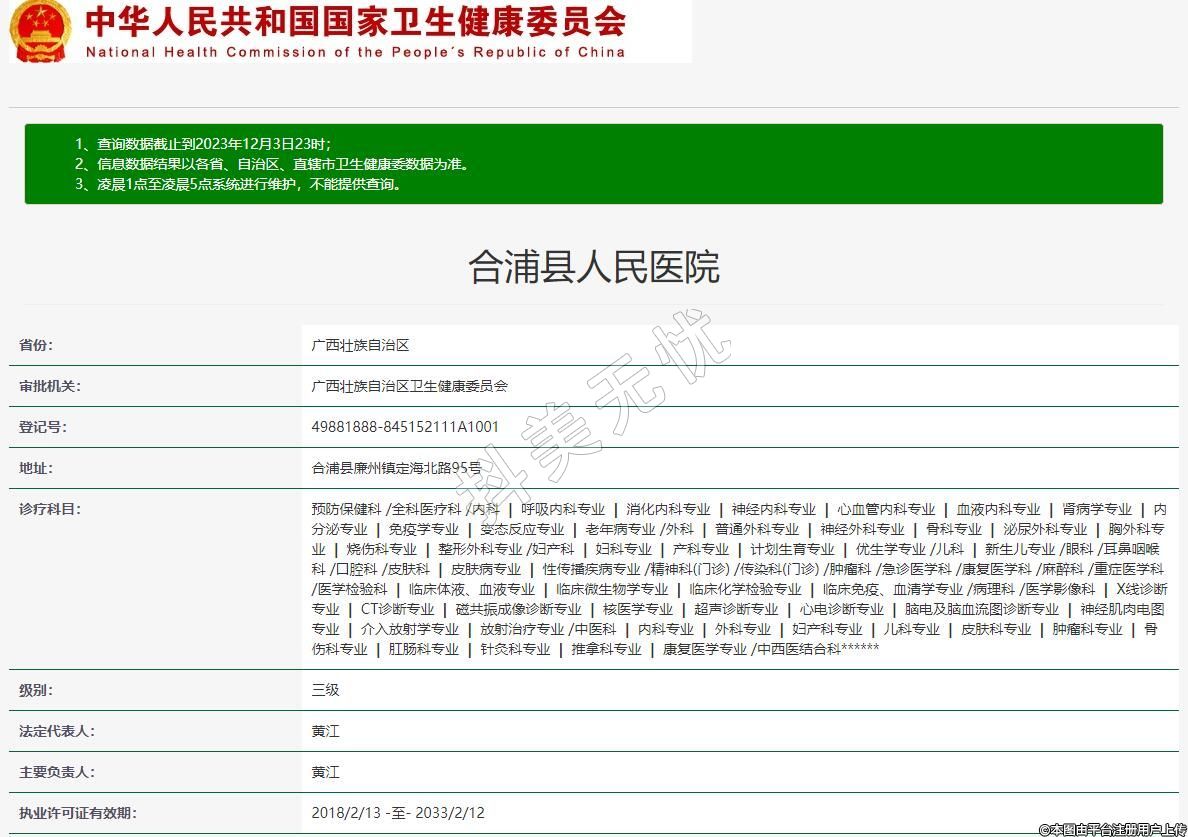Click the English National Health Commission subtitle

pyautogui.click(x=356, y=52)
